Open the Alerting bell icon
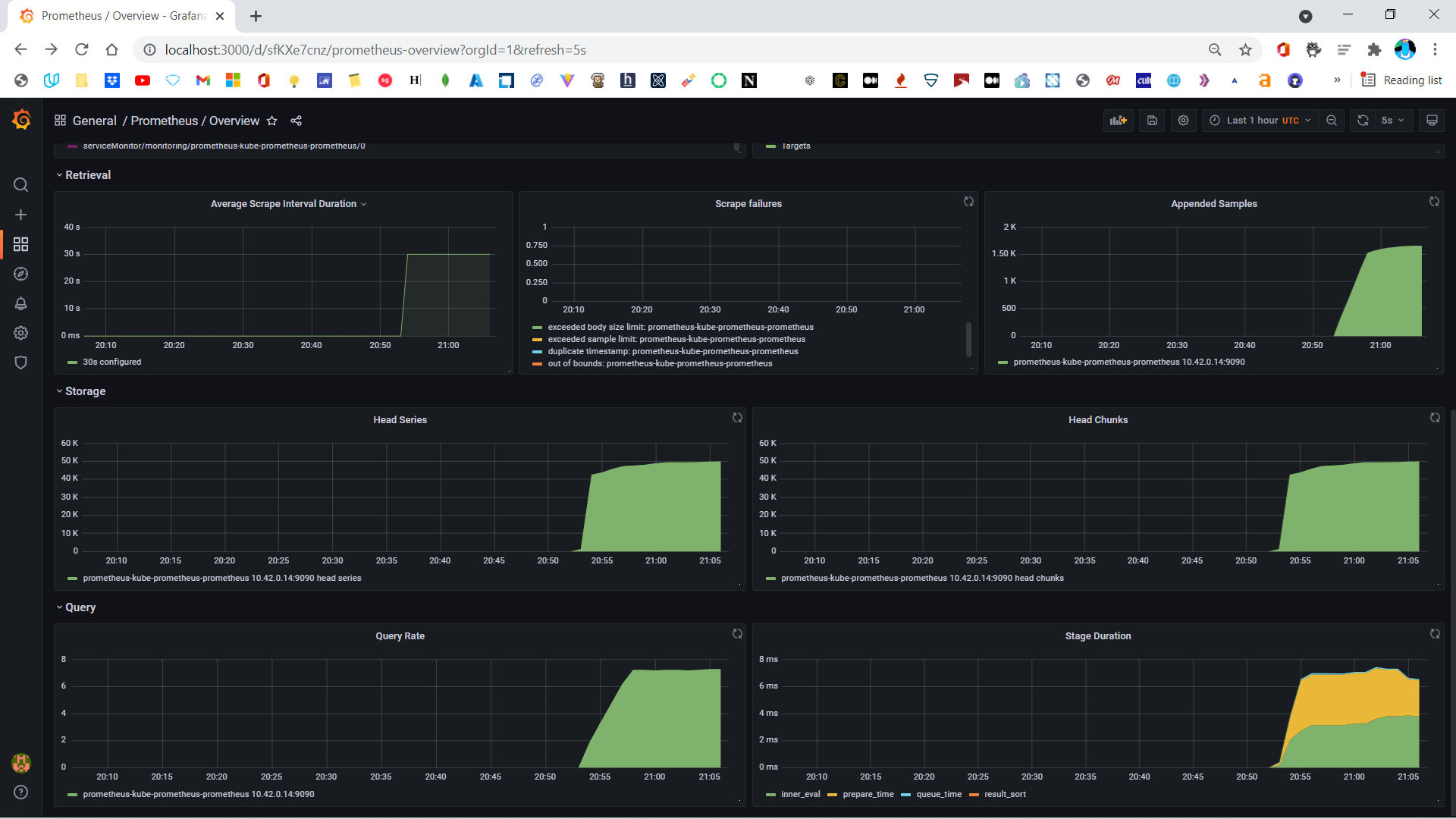Image resolution: width=1456 pixels, height=819 pixels. pos(21,303)
